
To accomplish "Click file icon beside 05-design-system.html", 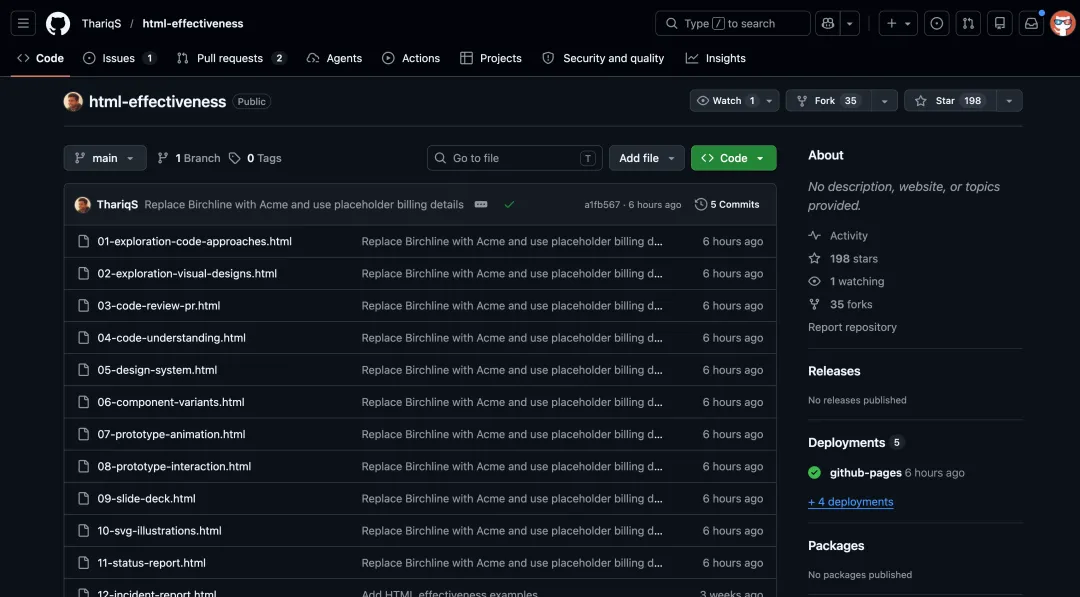I will (83, 370).
